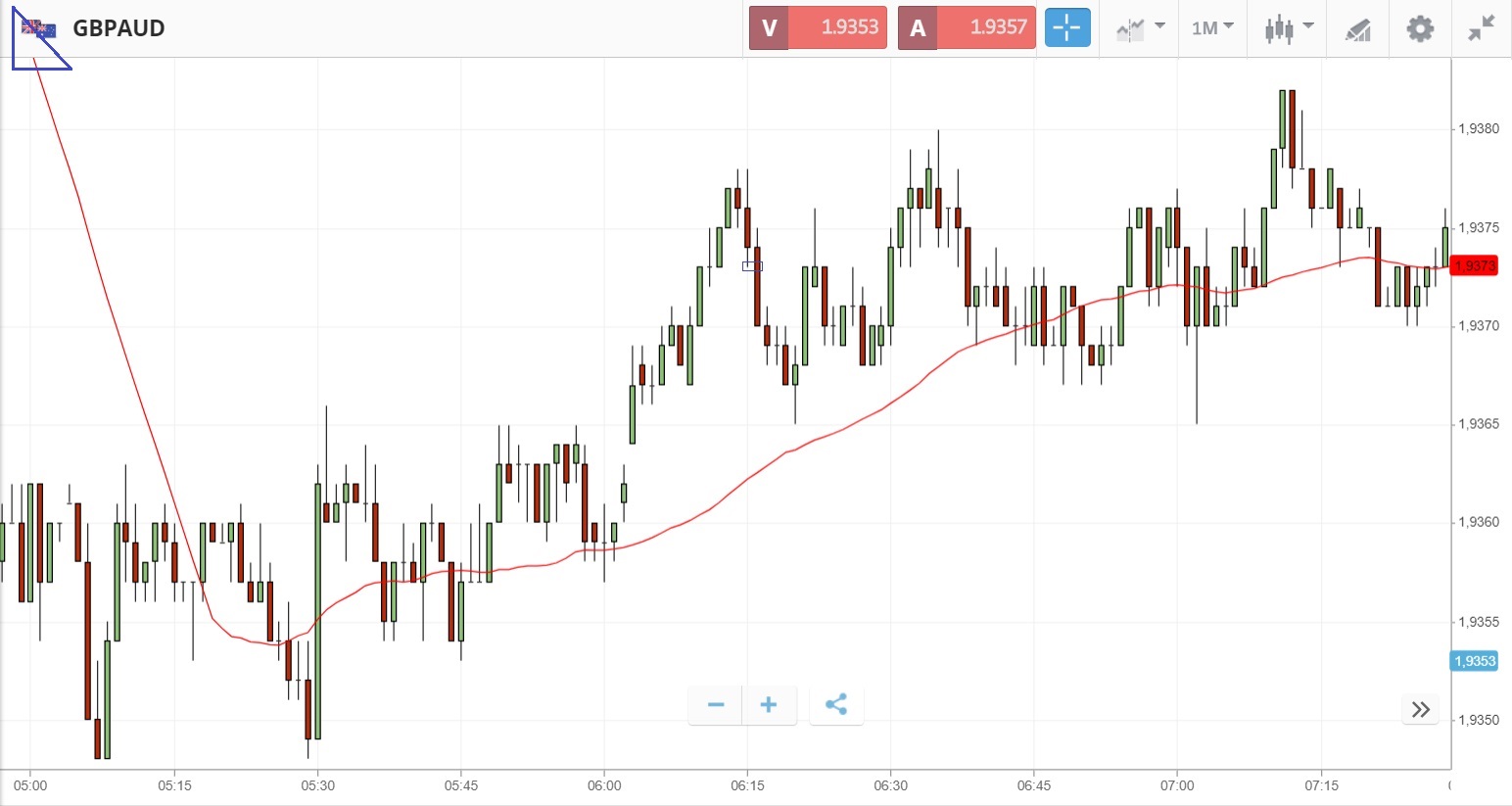This screenshot has height=806, width=1512.
Task: Zoom in the chart with plus button
Action: (x=769, y=705)
